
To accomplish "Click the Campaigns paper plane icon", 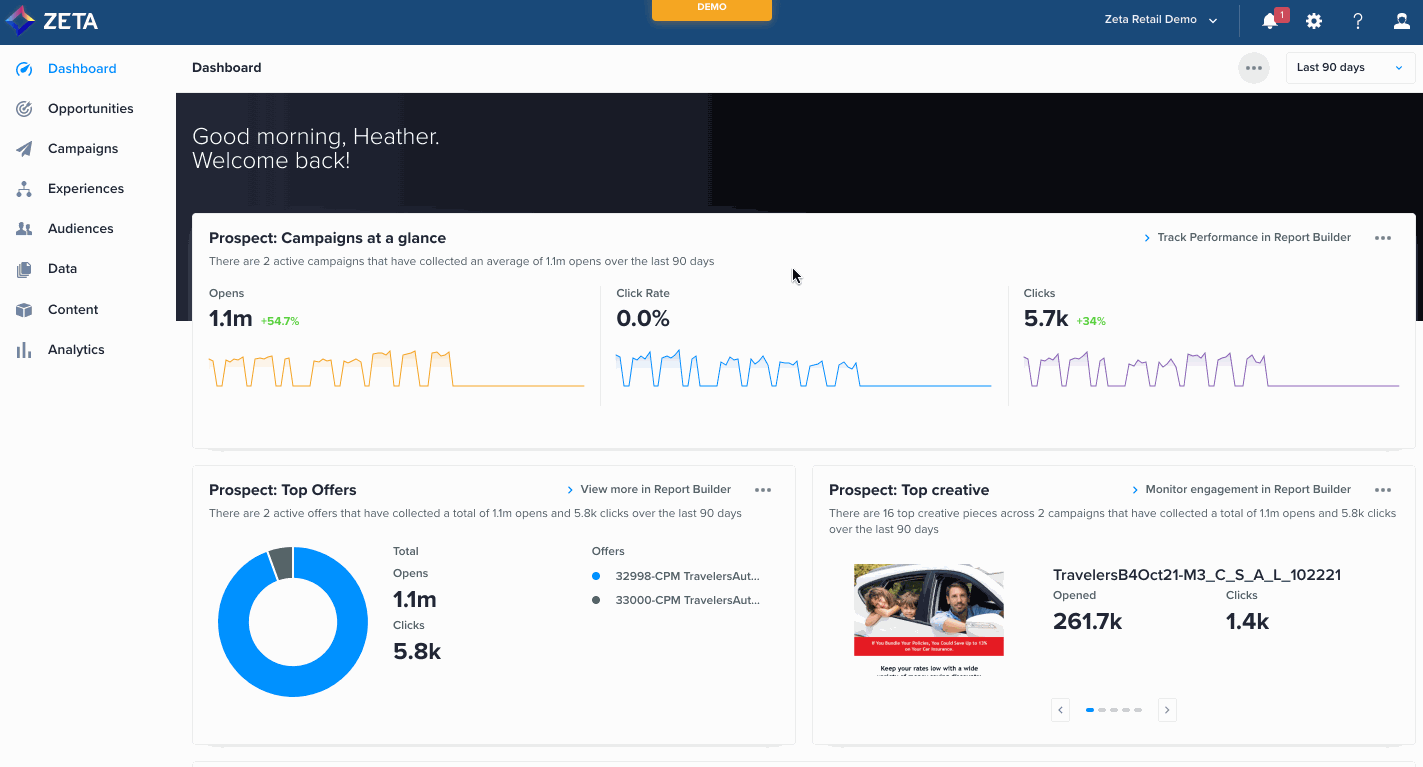I will 24,149.
